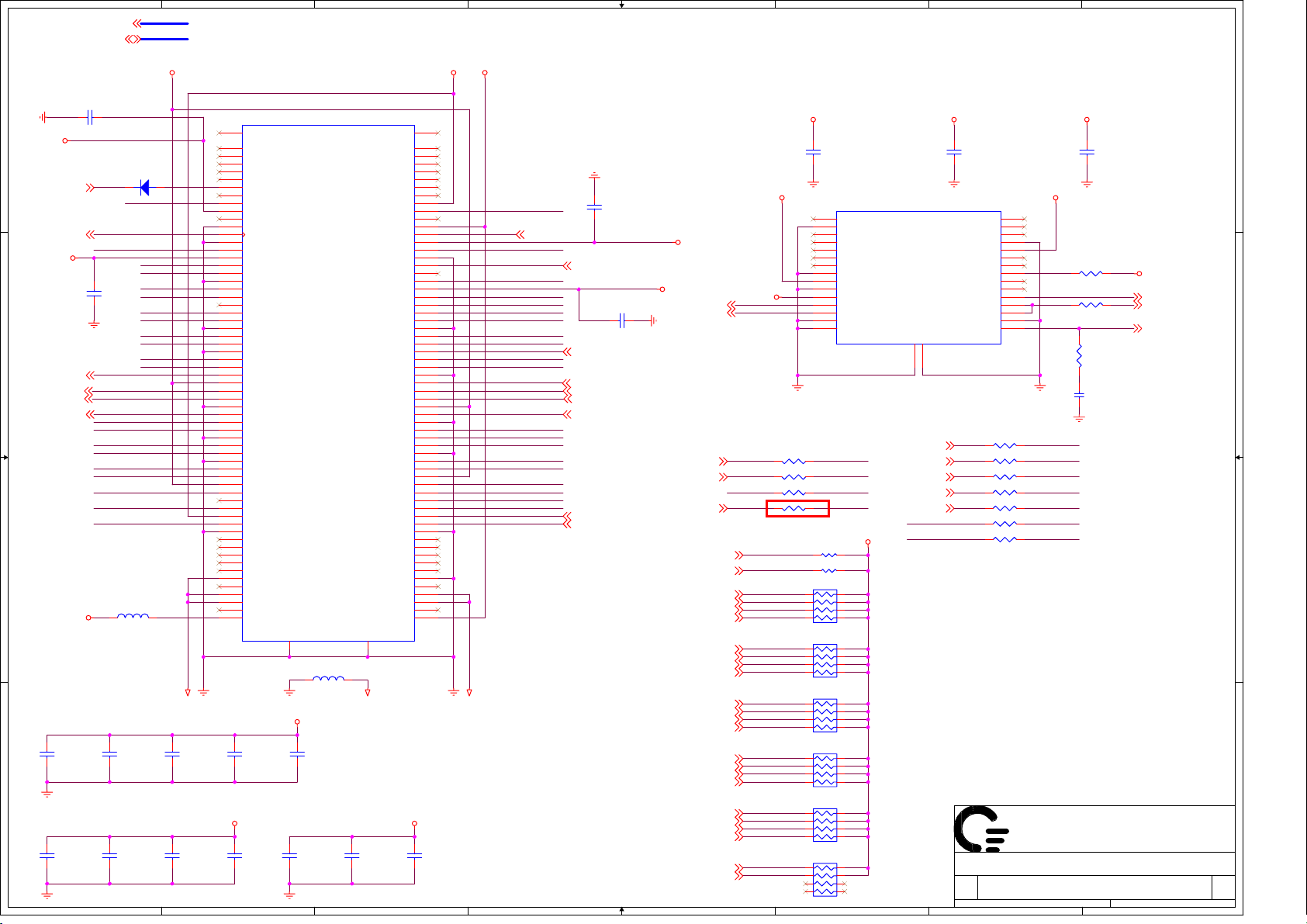The width and height of the screenshot is (1307, 924).
Task: Click the vertical capacitor upper-right of the large IC
Action: (594, 206)
